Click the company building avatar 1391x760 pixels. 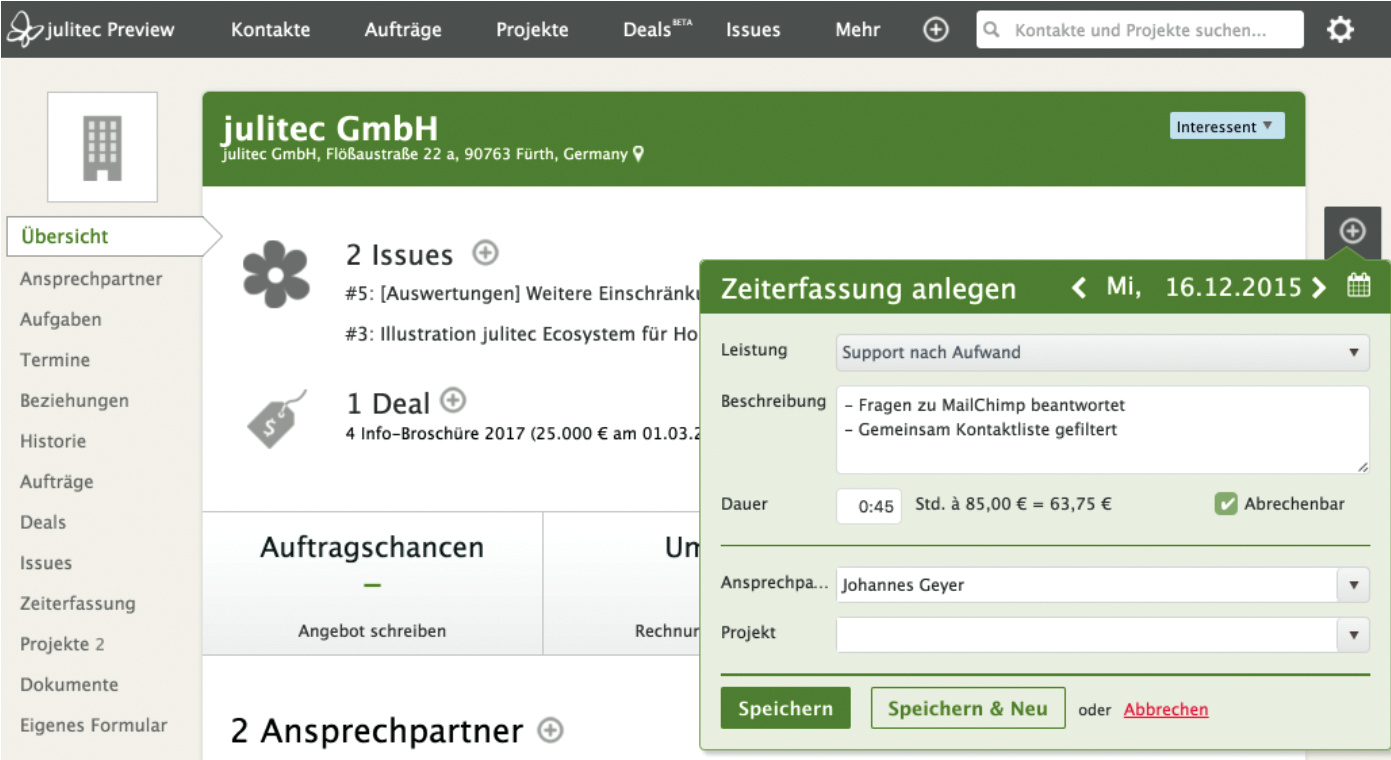102,147
